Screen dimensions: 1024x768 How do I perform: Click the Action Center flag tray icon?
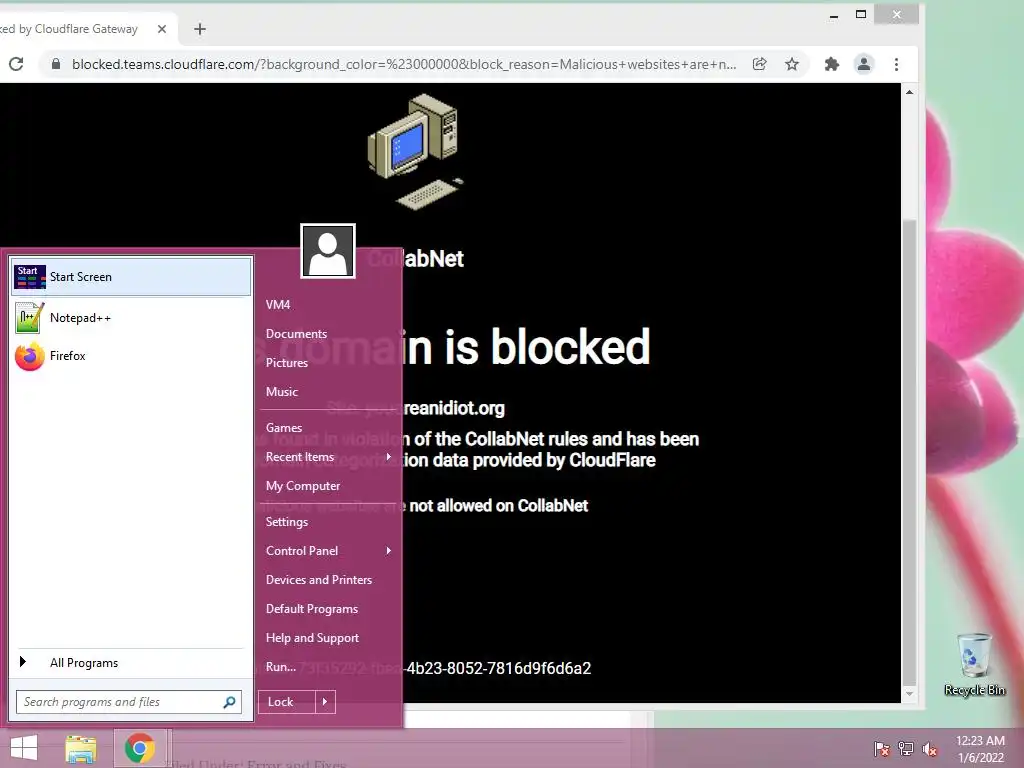click(882, 749)
